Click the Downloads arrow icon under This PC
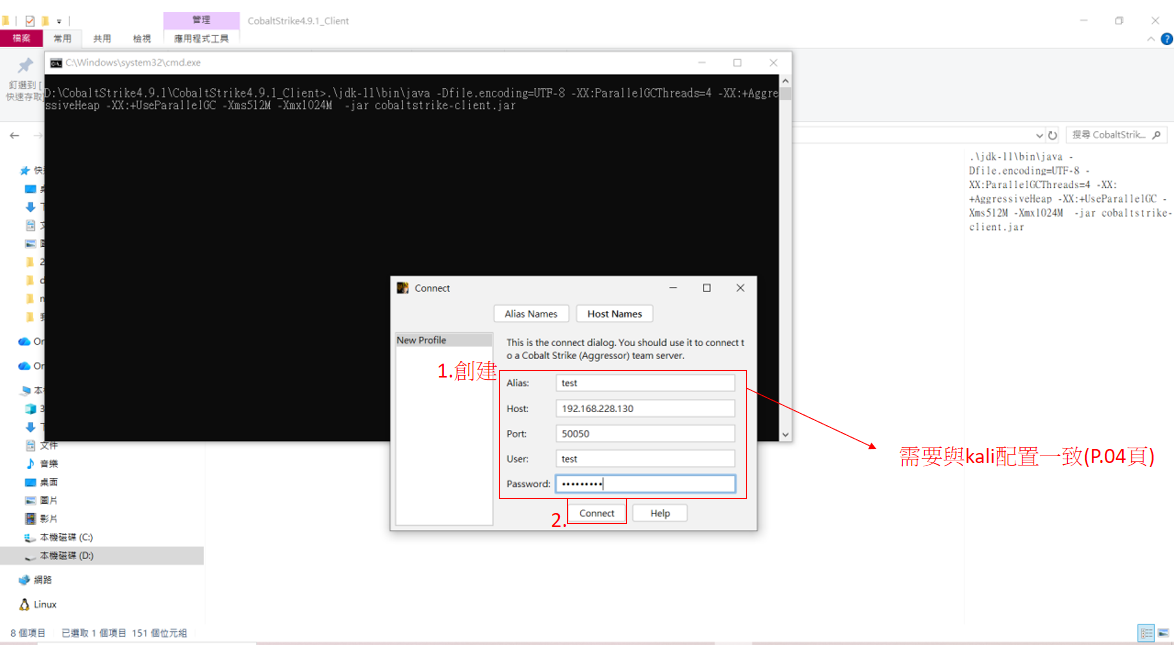This screenshot has height=651, width=1174. pos(31,427)
